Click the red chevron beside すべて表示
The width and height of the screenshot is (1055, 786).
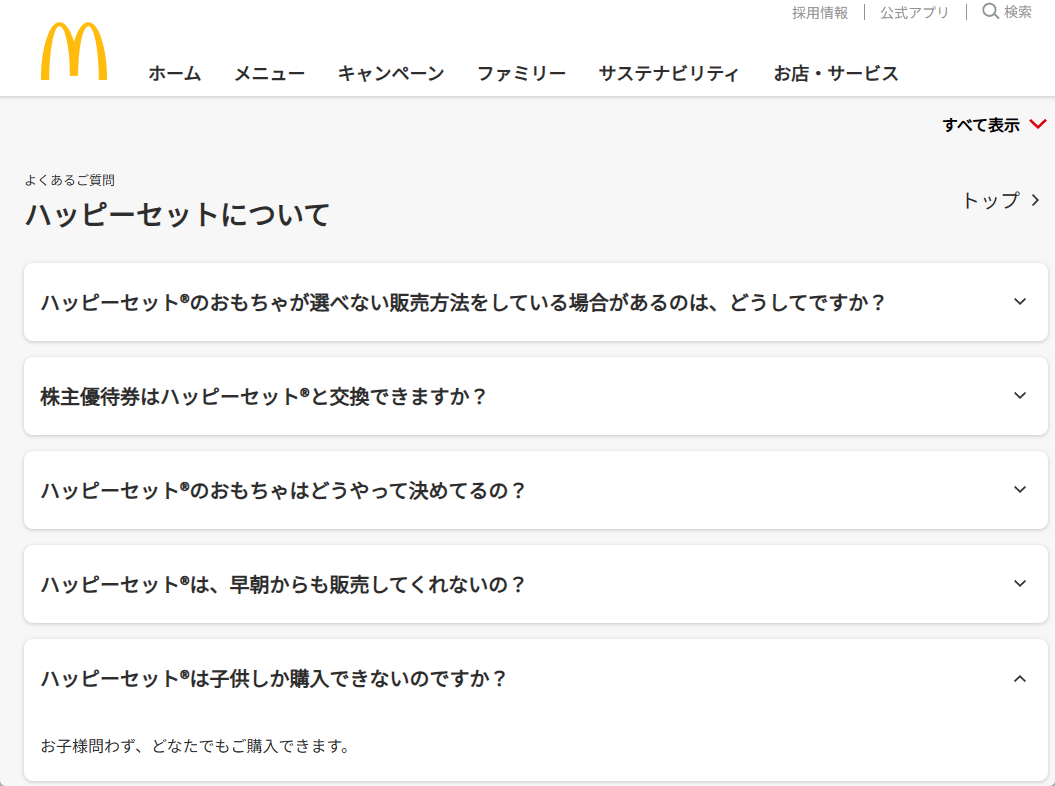(1038, 124)
